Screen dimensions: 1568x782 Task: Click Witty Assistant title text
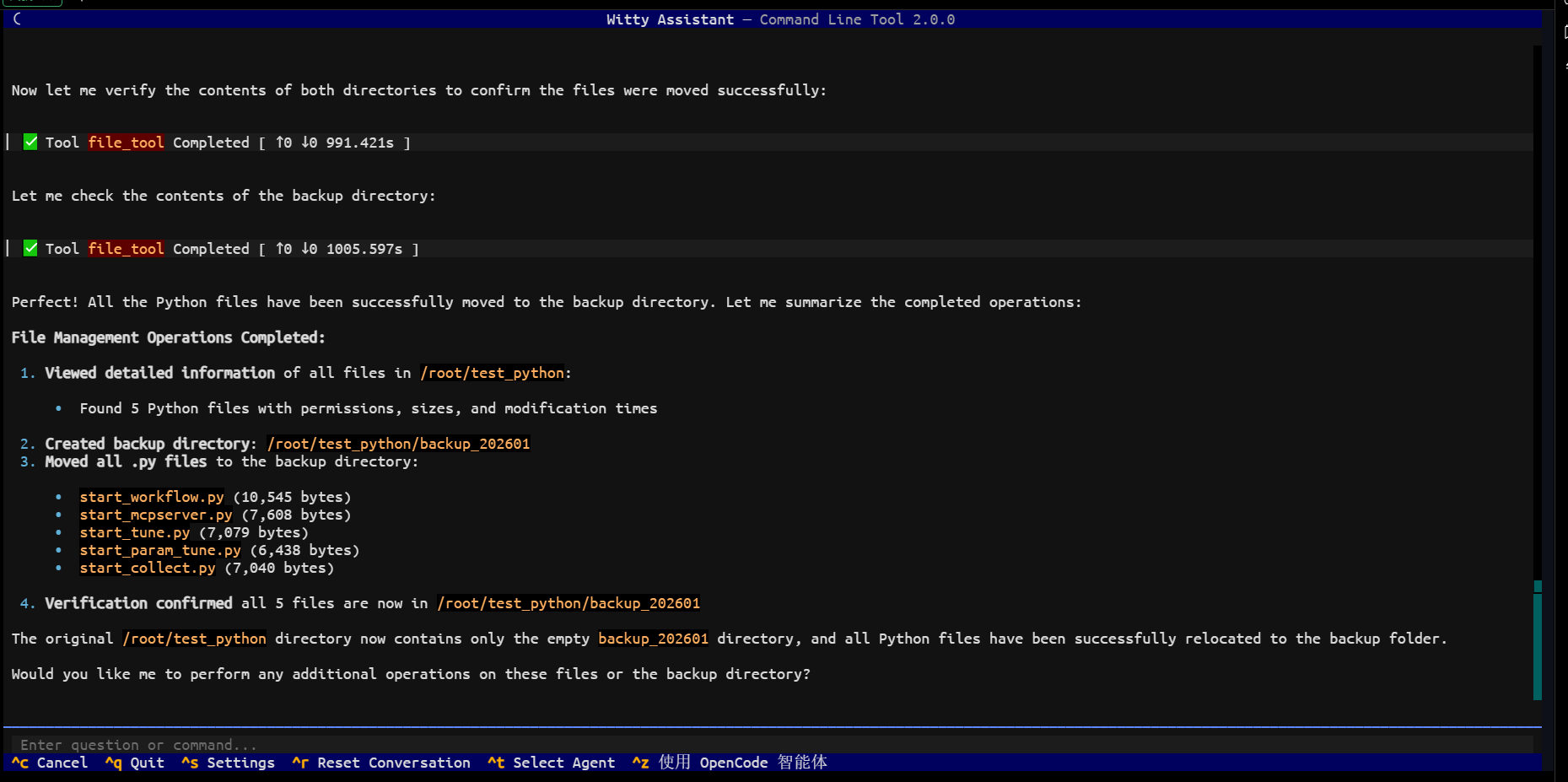(670, 19)
